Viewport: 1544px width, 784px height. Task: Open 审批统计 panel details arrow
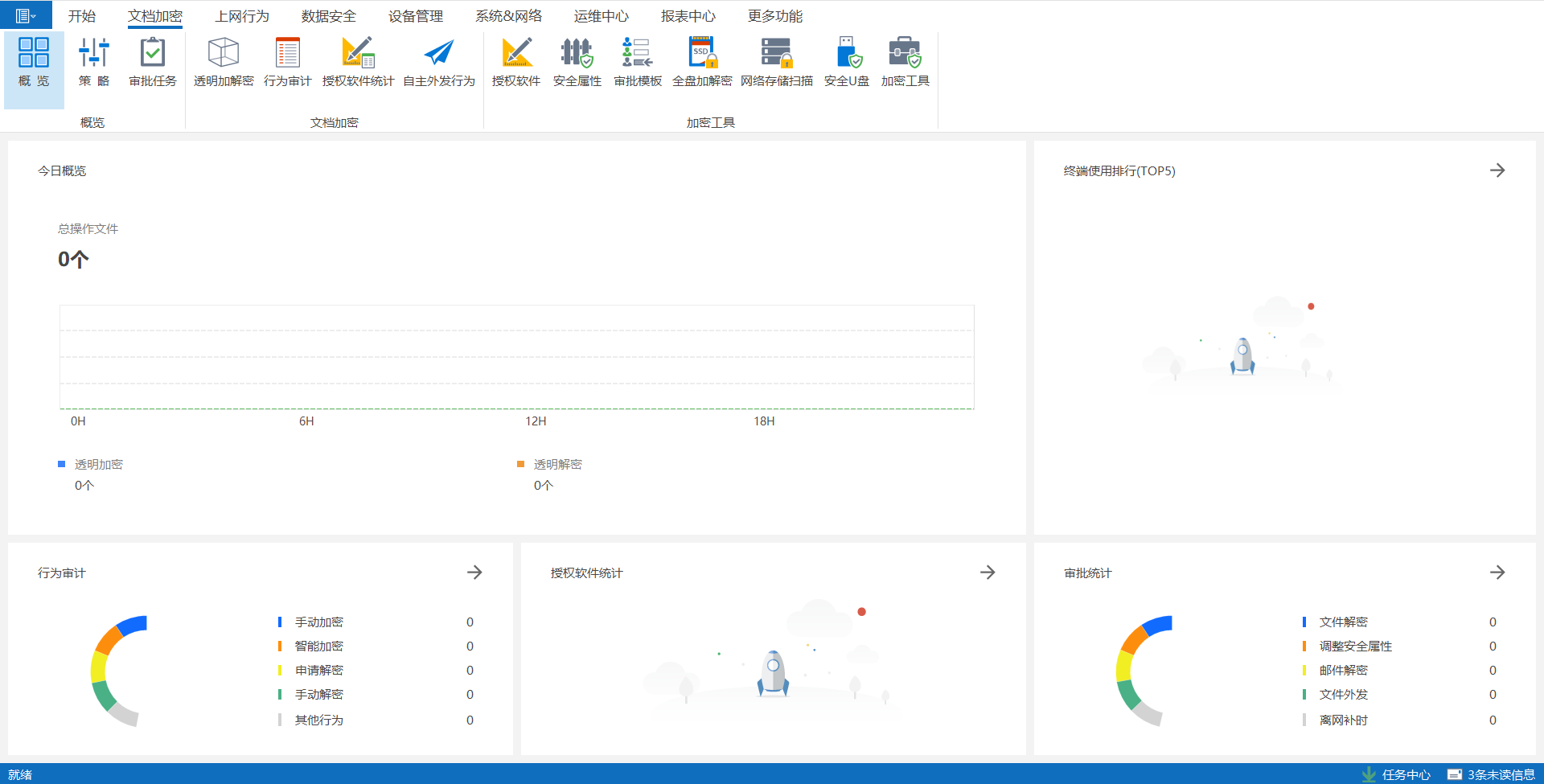tap(1497, 573)
